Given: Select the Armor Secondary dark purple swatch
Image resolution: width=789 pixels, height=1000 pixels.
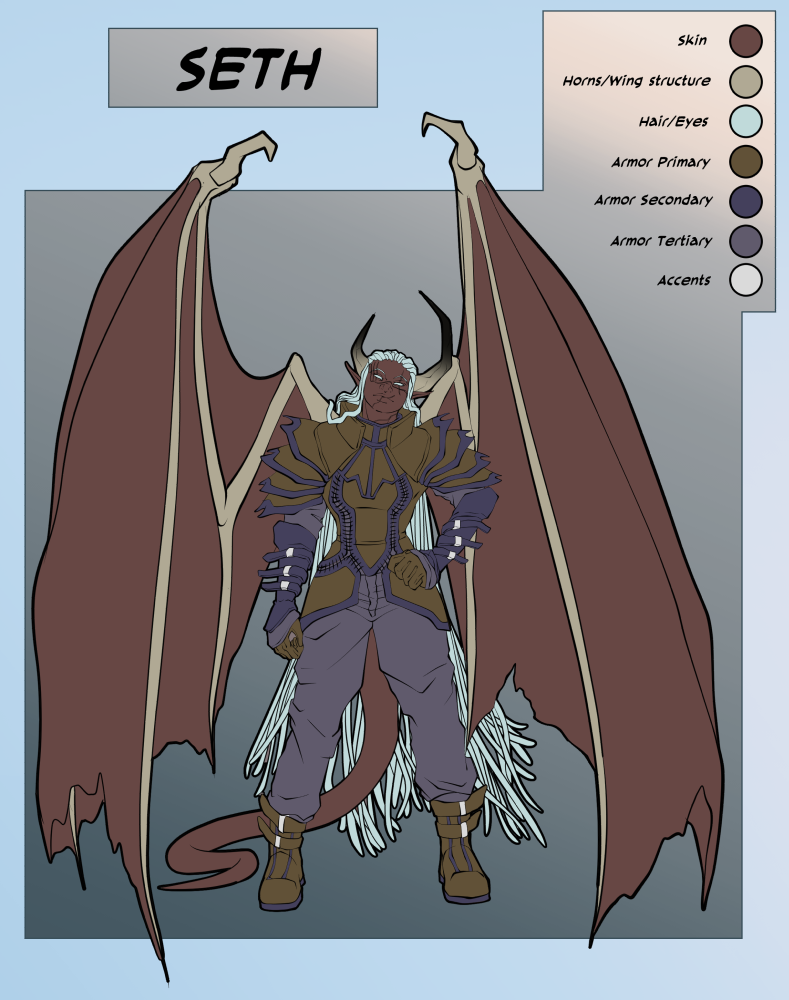Looking at the screenshot, I should (x=745, y=201).
